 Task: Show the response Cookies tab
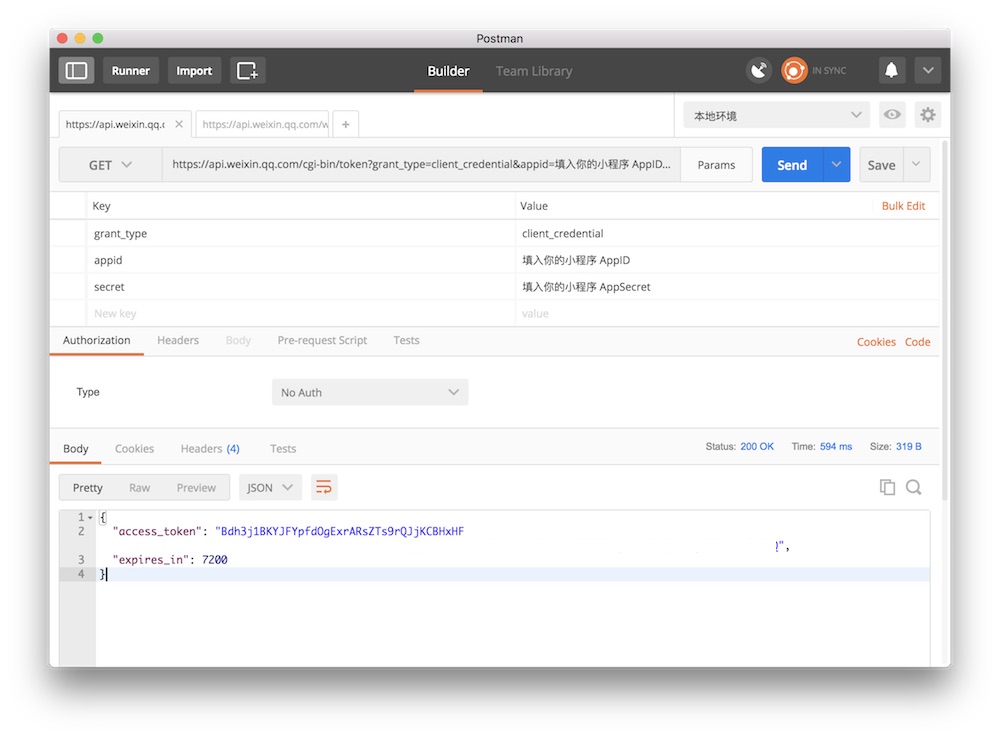(135, 449)
